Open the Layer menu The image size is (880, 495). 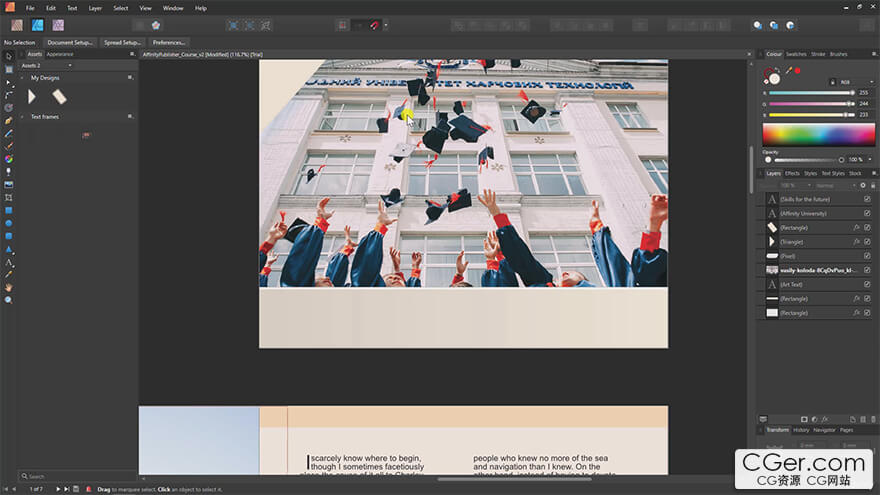click(x=95, y=8)
